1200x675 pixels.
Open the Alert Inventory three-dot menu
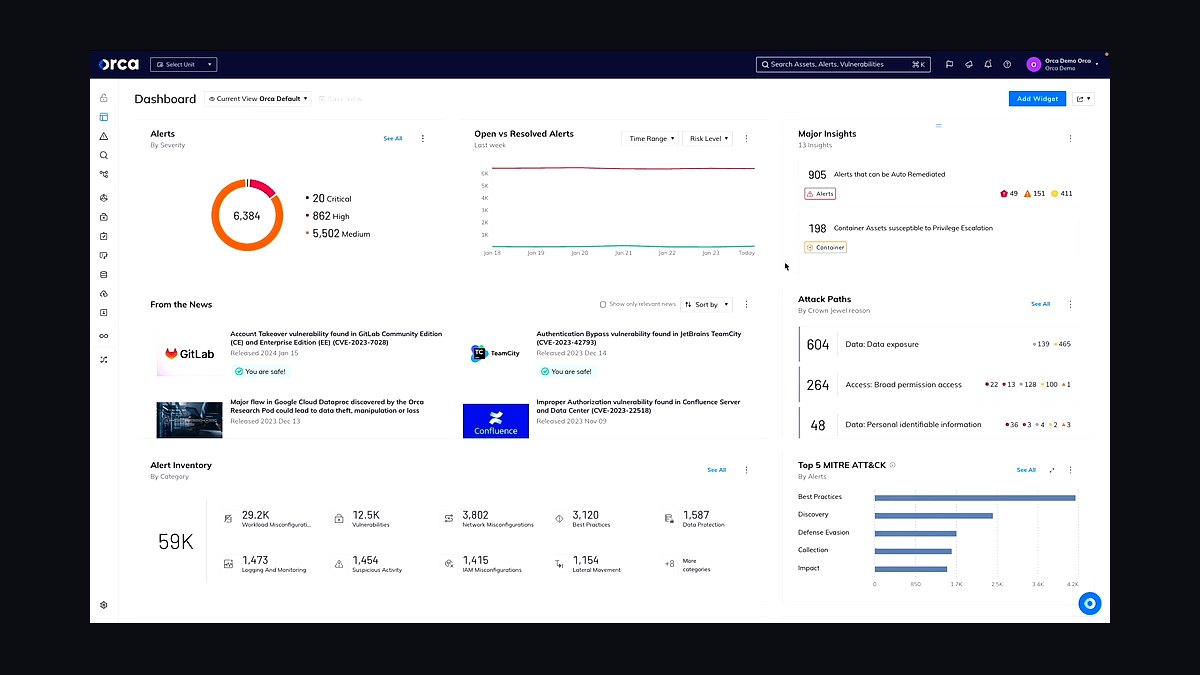746,470
